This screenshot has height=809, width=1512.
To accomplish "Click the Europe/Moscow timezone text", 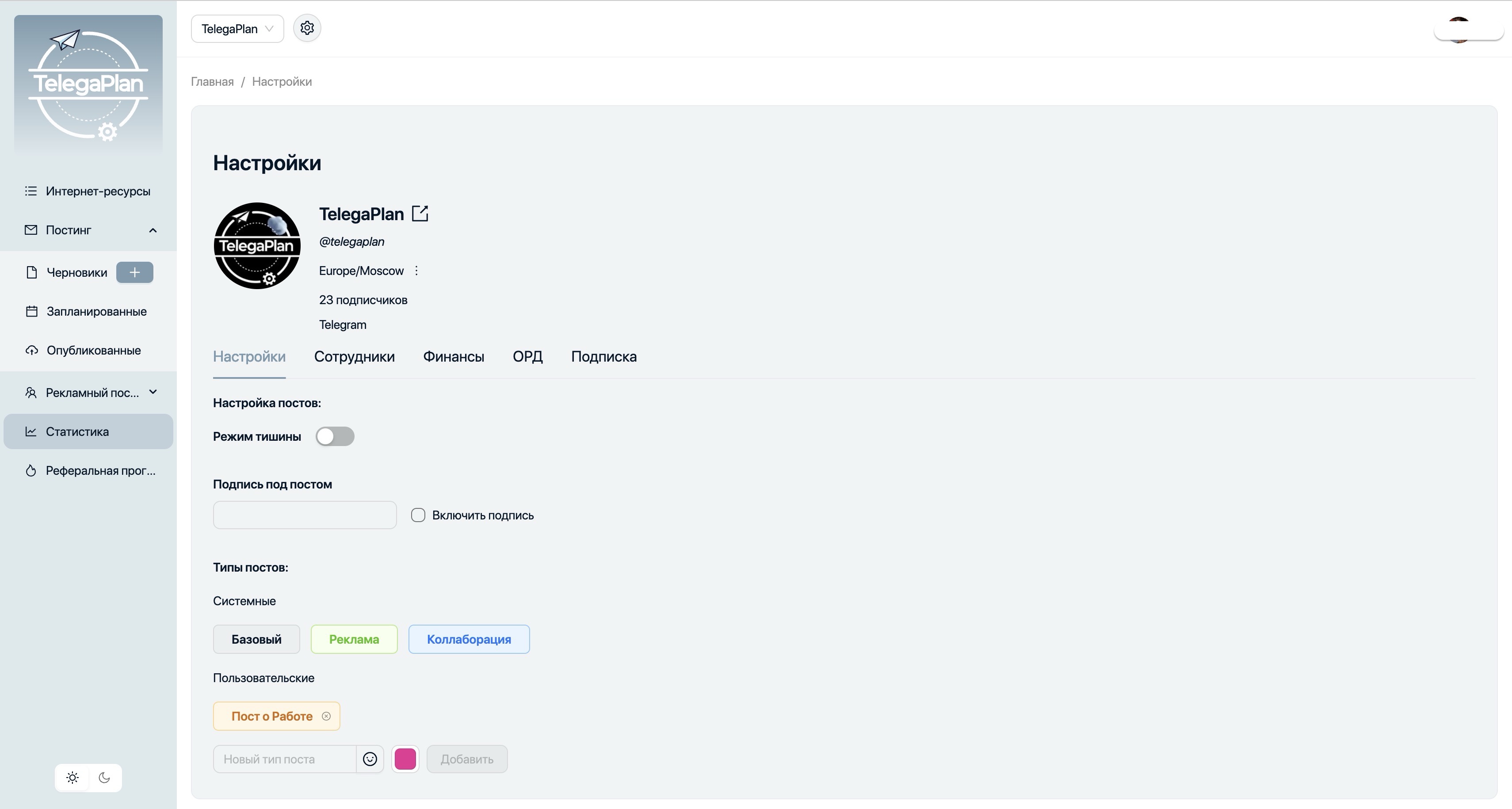I will (362, 271).
